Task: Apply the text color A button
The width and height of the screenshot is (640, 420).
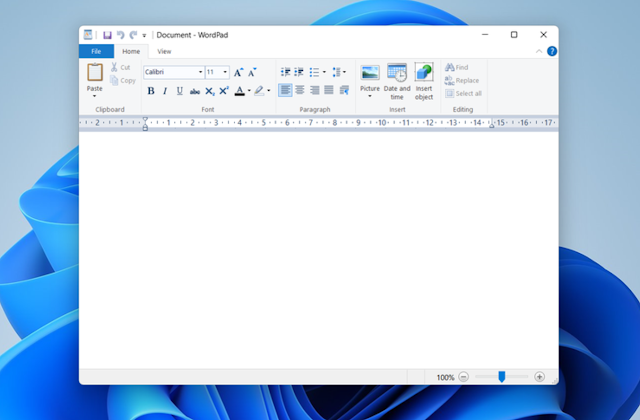Action: coord(240,91)
